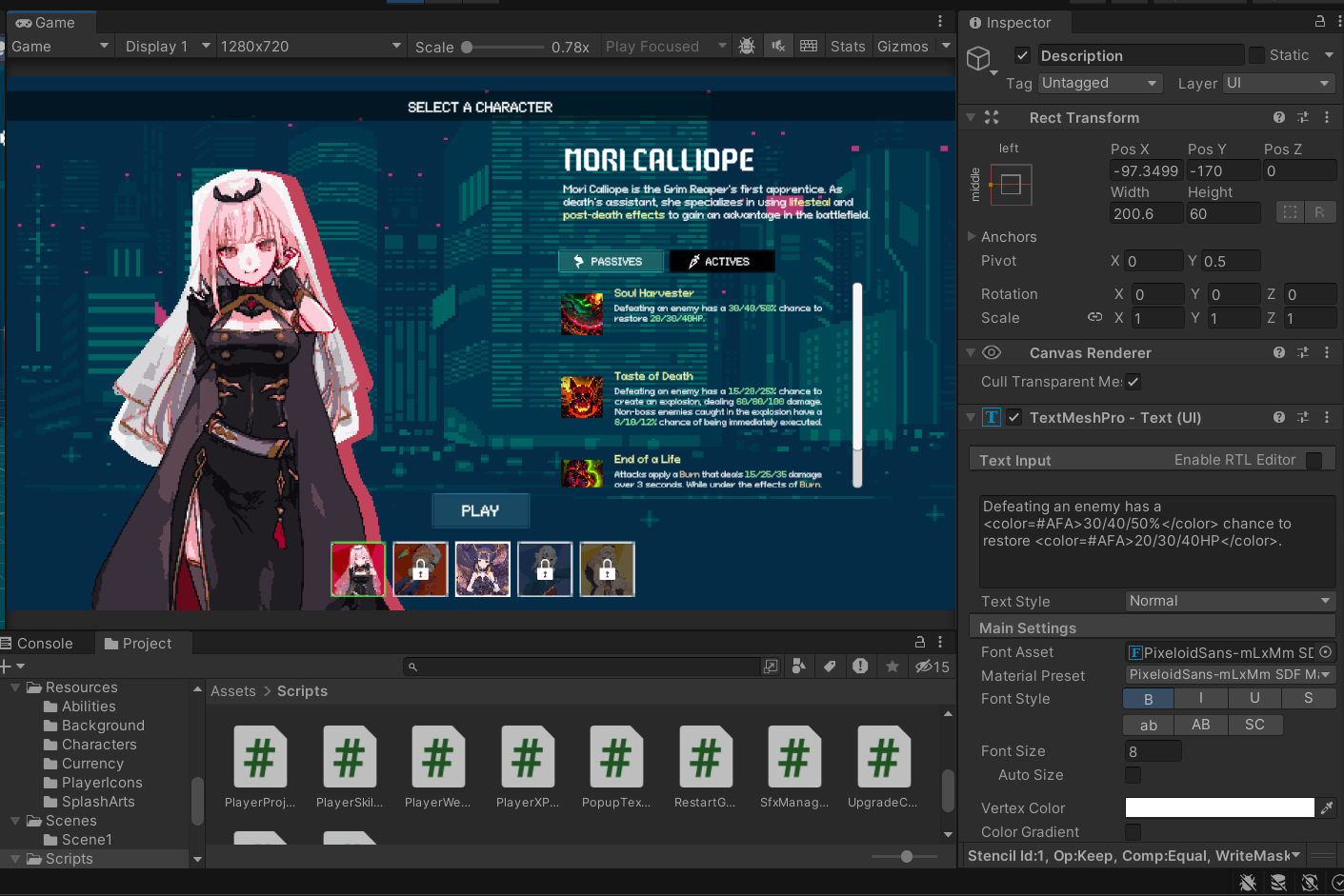Click the debug mode bug icon in status bar
This screenshot has height=896, width=1344.
[1248, 883]
